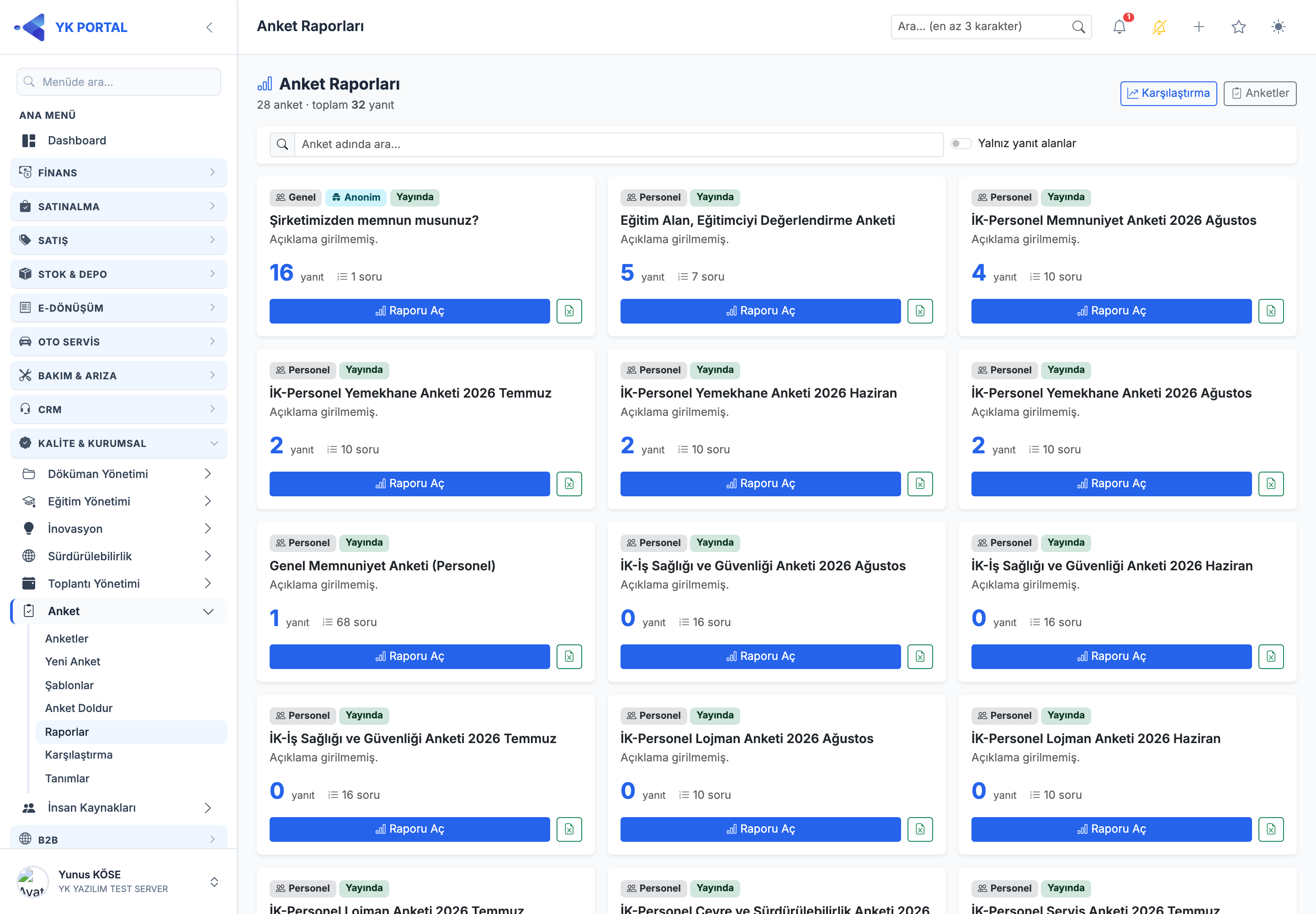Collapse the KALİTE & KURUMSAL section

tap(118, 443)
